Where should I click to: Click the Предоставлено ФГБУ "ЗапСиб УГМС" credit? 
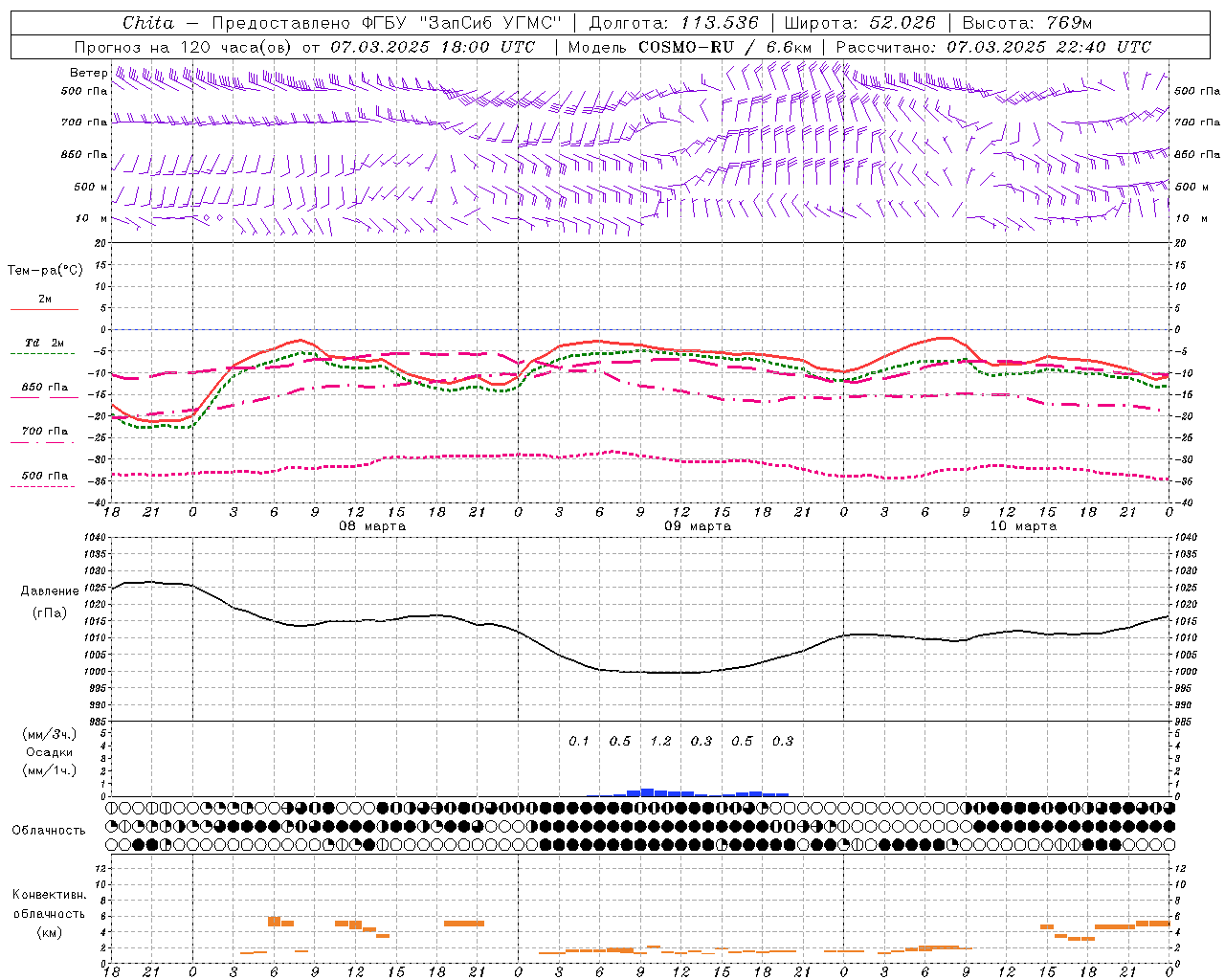pos(387,23)
